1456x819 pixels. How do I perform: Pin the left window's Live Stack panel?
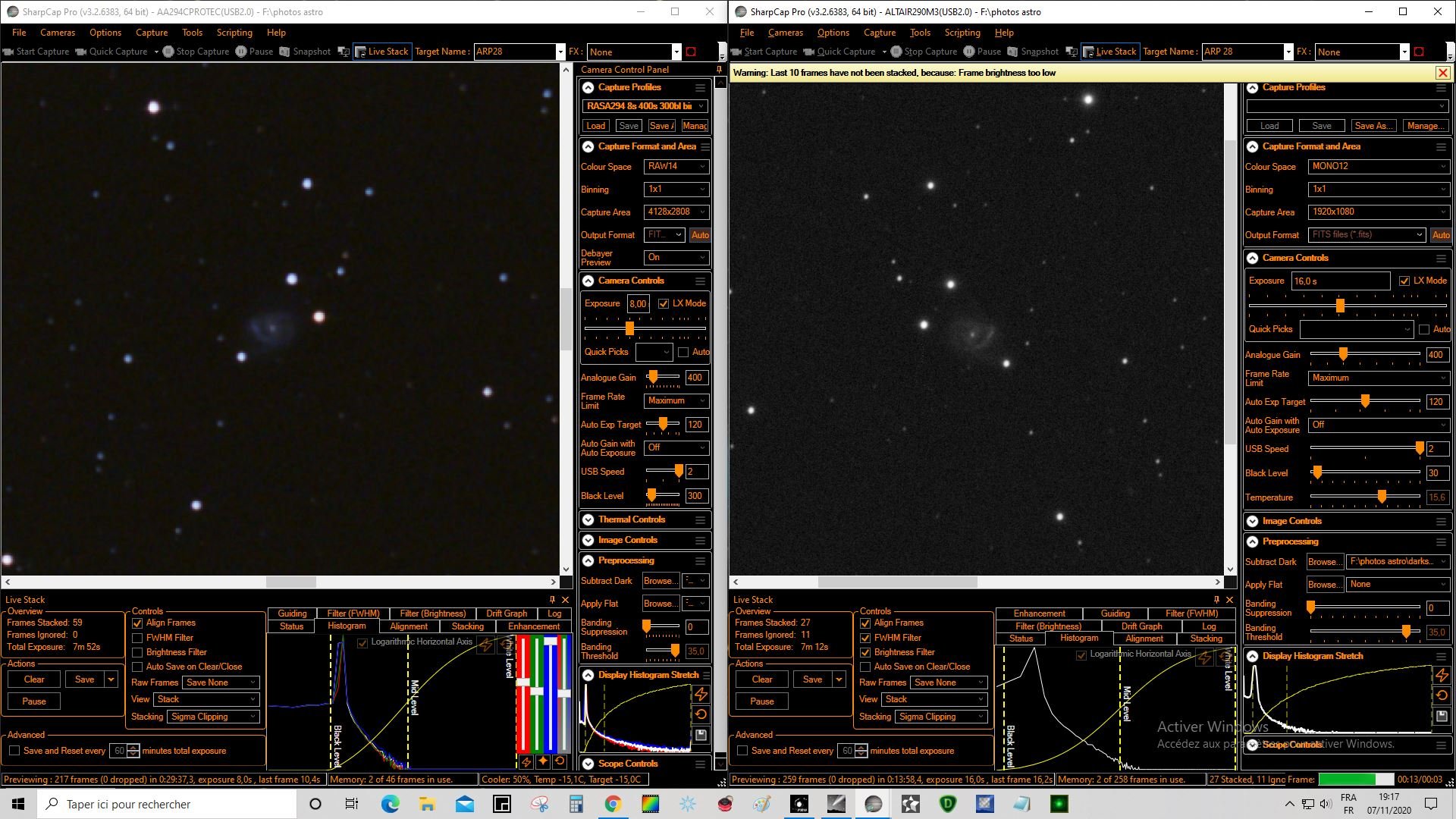[552, 599]
